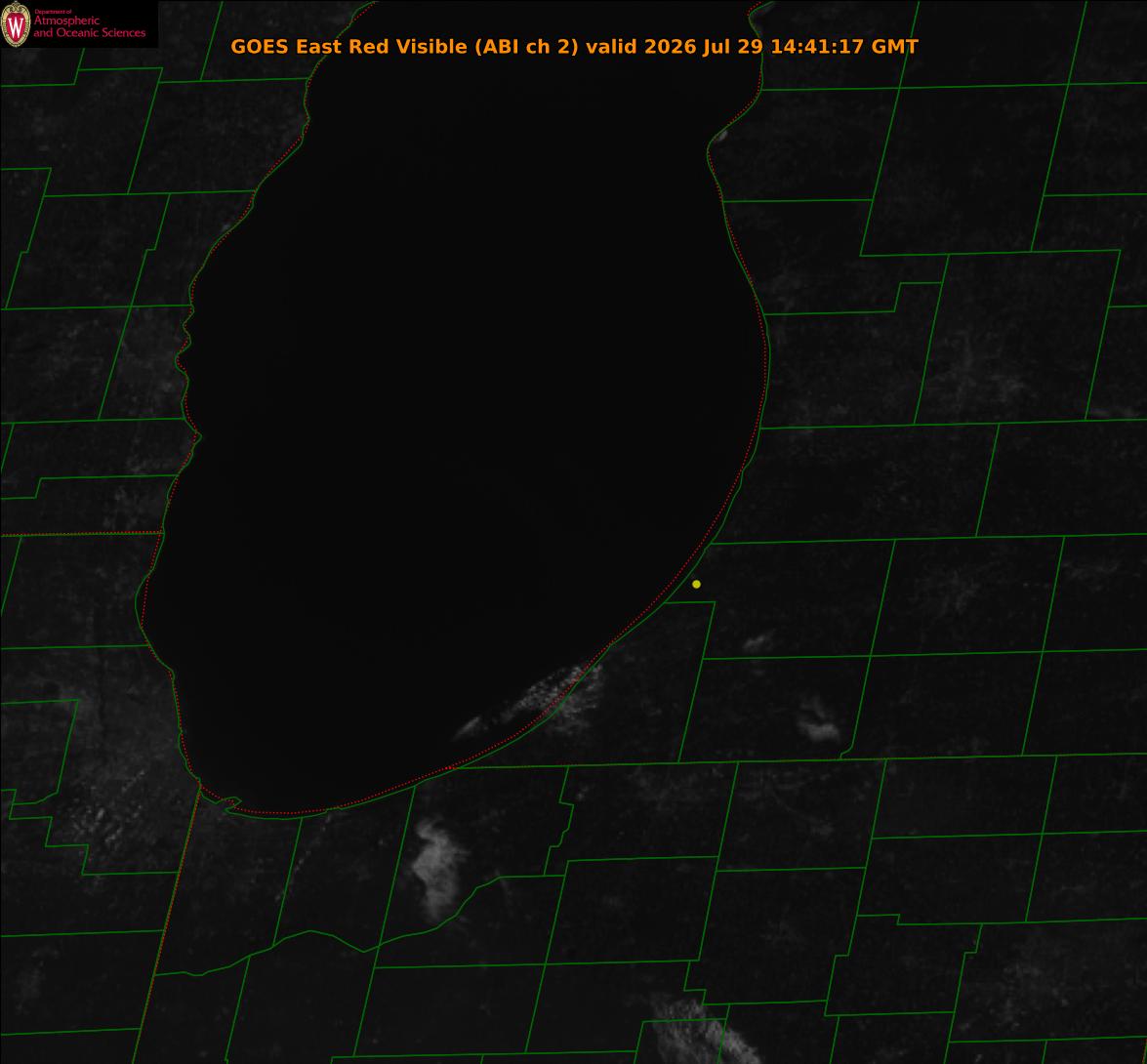
Task: Click the scattered clouds southwest of the lake
Action: [x=109, y=804]
